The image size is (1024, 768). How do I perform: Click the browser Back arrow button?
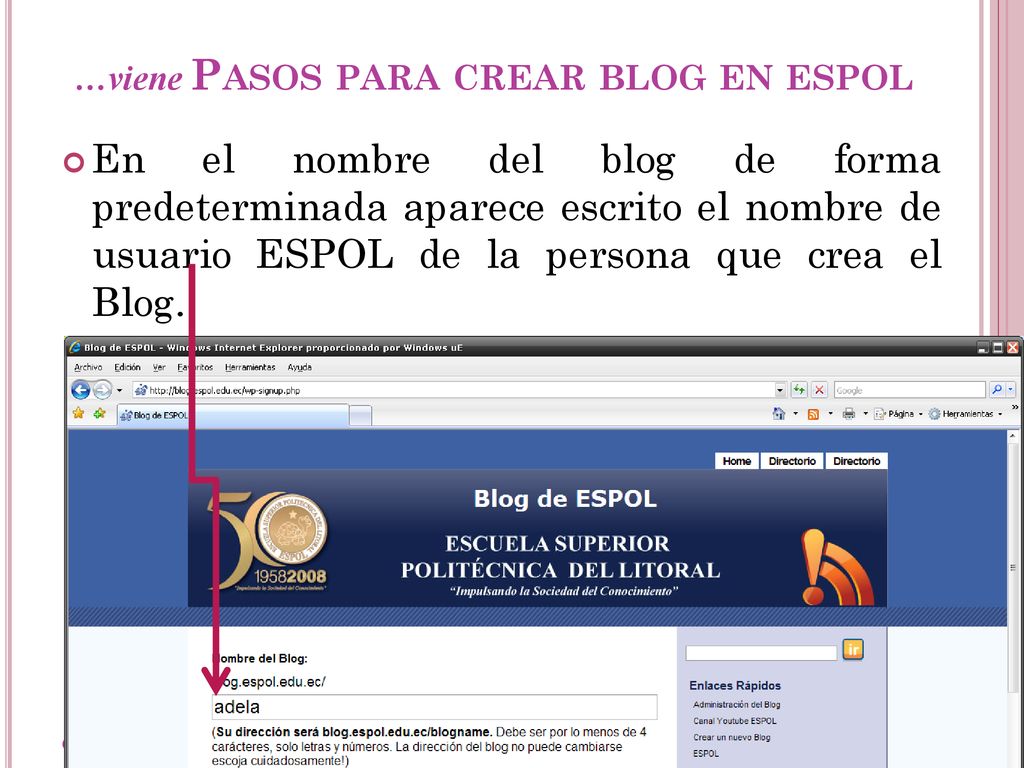(80, 390)
